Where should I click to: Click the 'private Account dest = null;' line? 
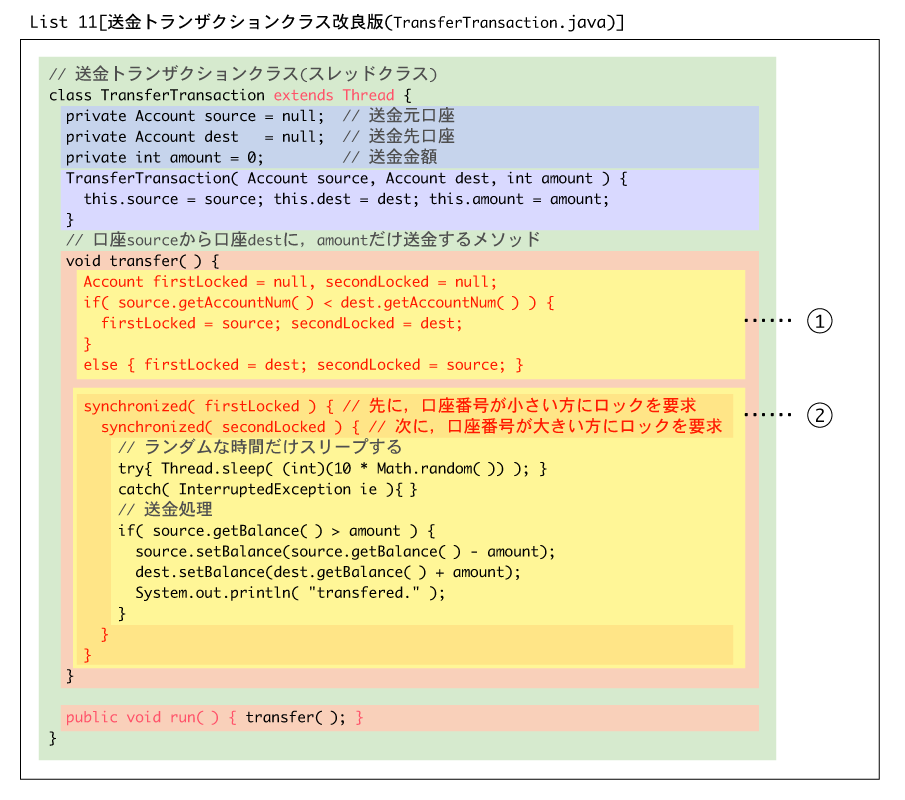[x=195, y=137]
